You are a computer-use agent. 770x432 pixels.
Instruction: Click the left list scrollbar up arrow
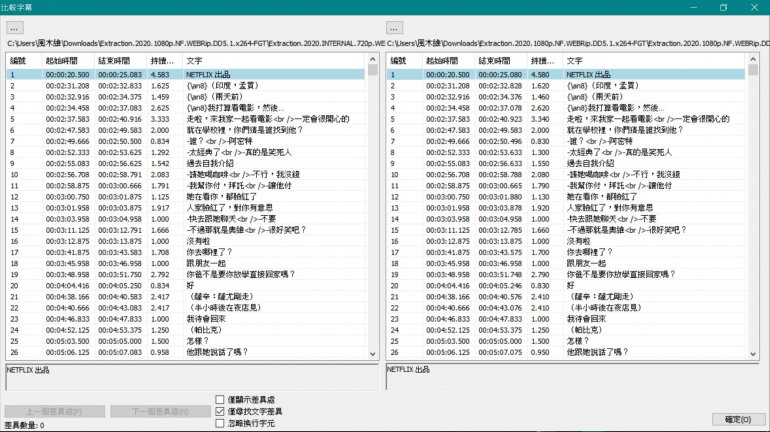372,59
